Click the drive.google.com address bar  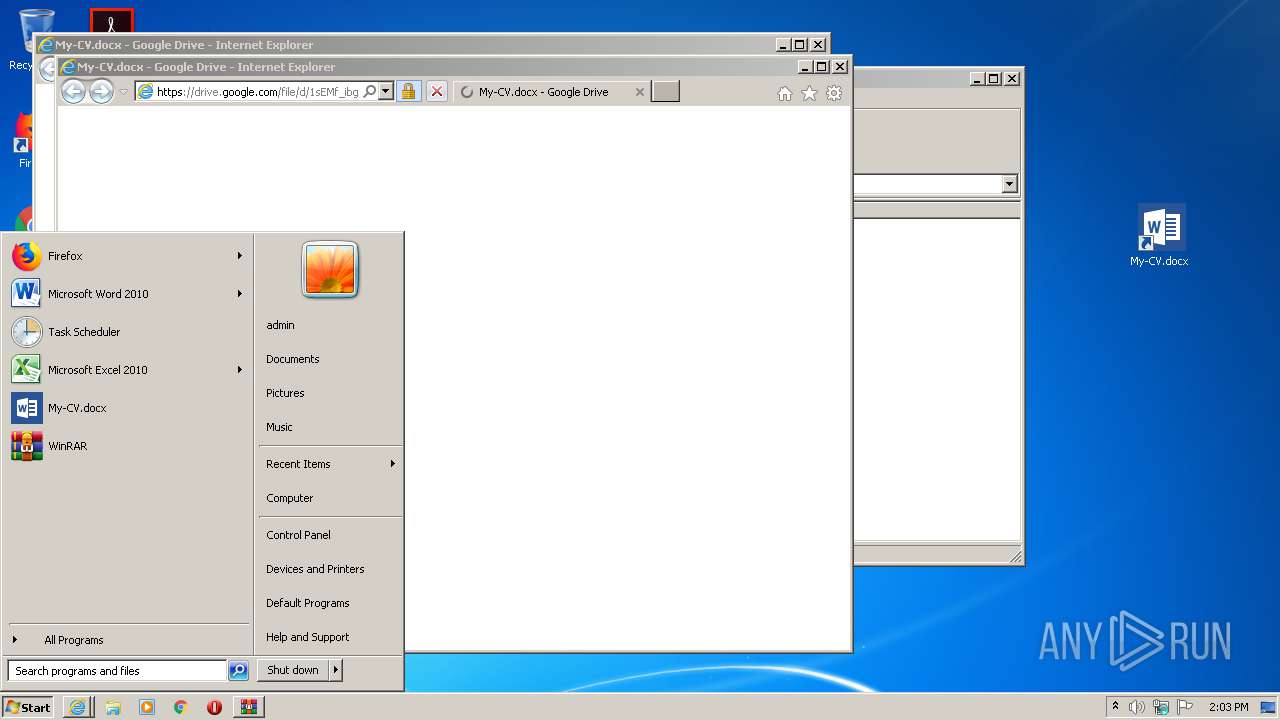[257, 92]
